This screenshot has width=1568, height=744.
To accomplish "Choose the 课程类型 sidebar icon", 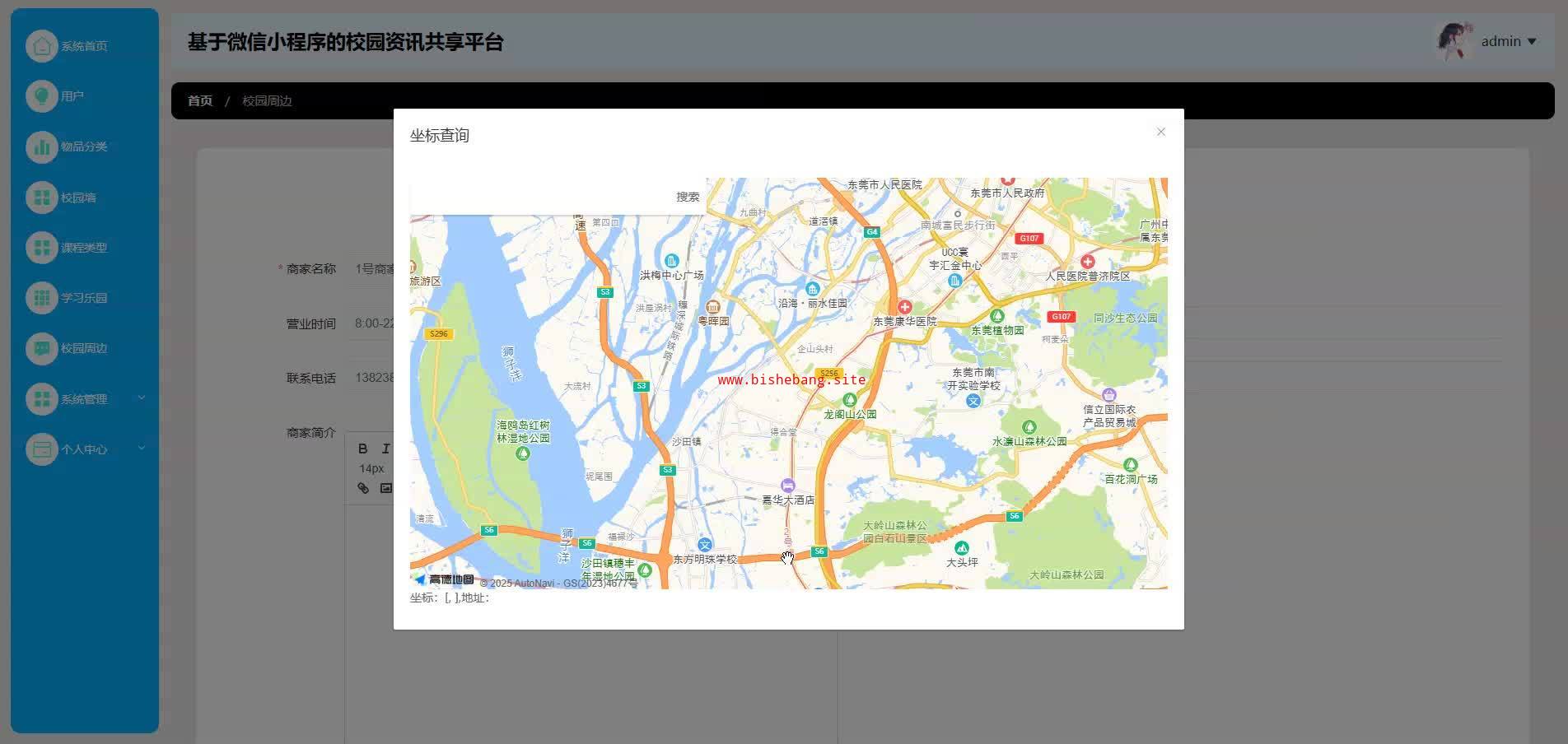I will (x=41, y=248).
